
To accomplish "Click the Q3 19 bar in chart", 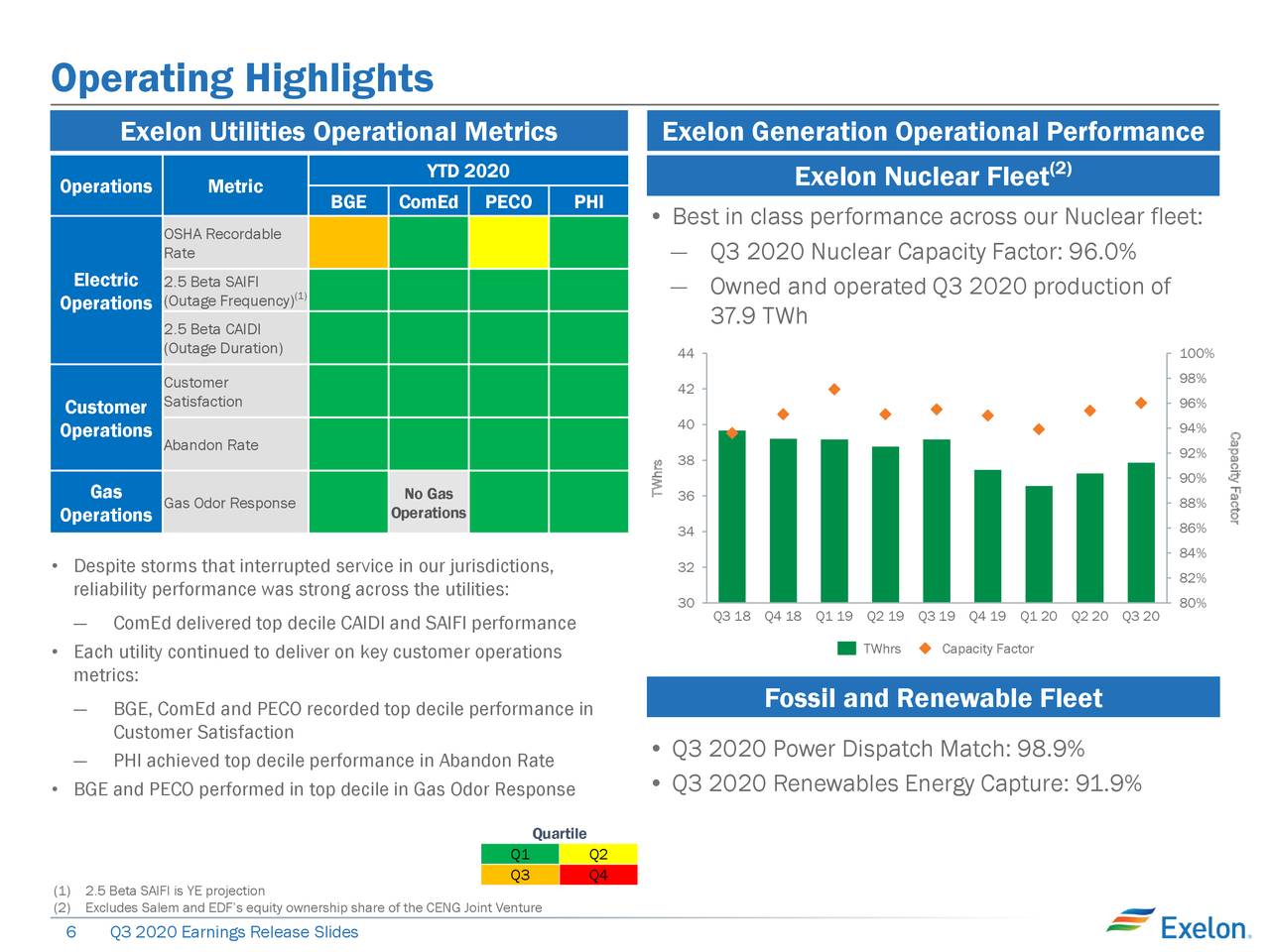I will pos(937,521).
